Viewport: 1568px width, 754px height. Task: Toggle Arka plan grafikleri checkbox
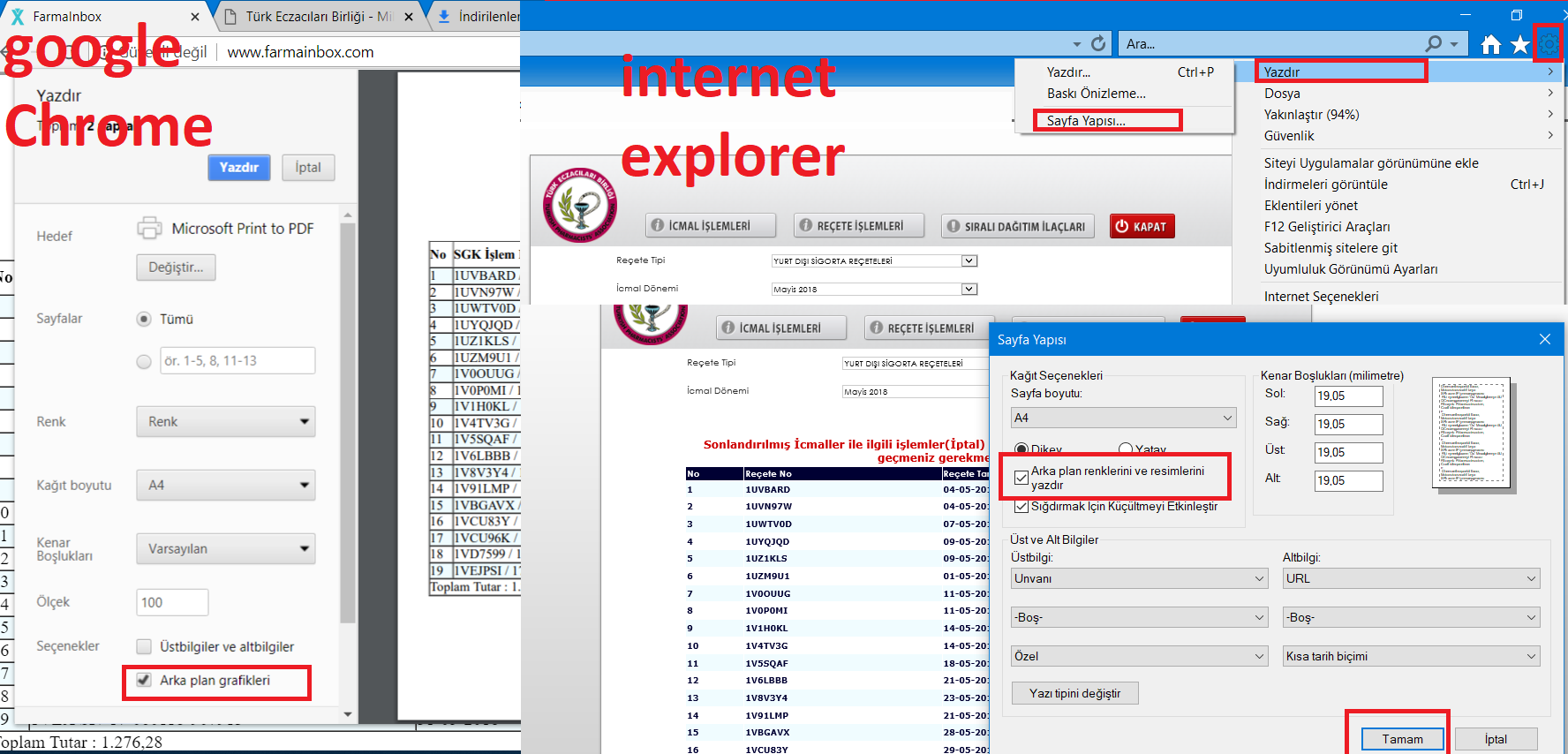144,681
